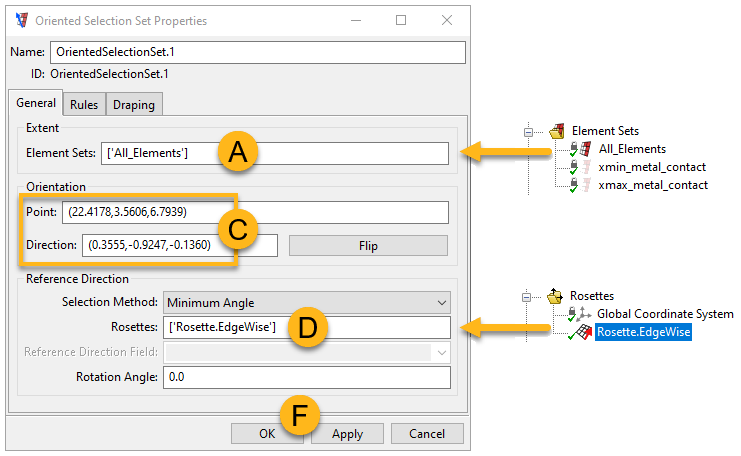Switch to the Draping tab
The image size is (741, 456).
tap(133, 105)
